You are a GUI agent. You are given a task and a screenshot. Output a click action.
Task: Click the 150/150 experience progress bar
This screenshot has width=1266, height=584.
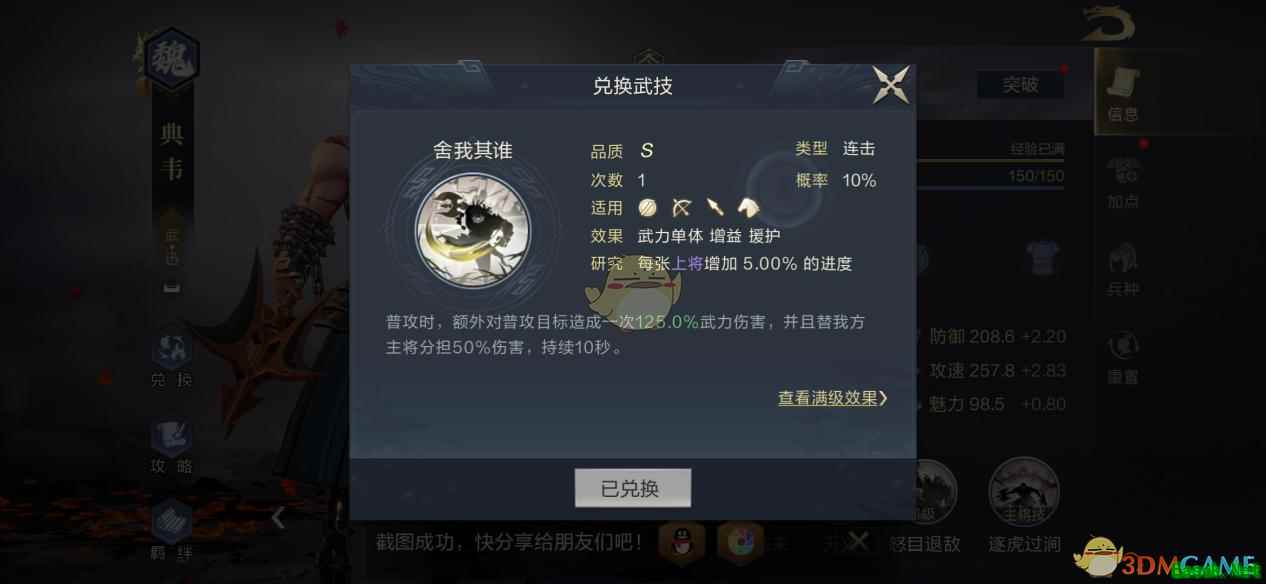point(988,176)
